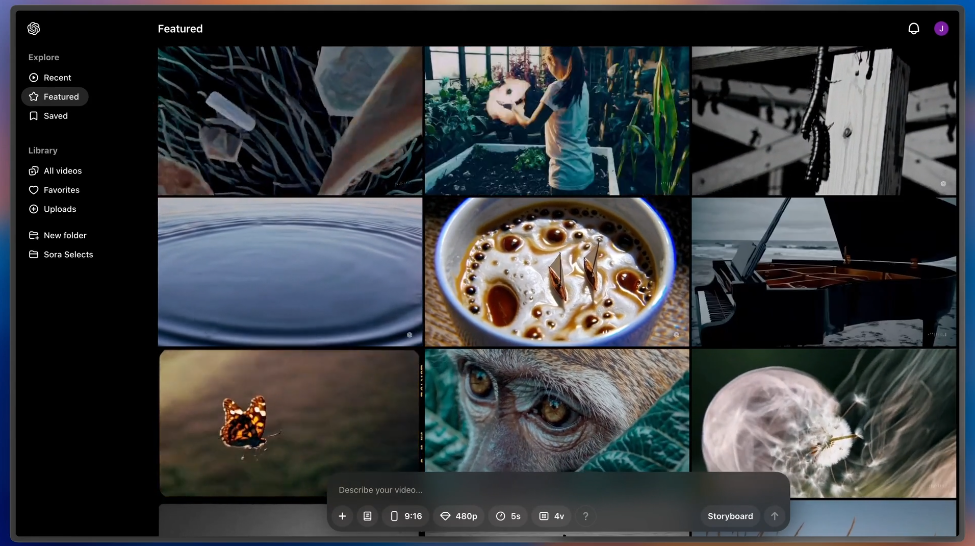
Task: Click the Library section label
Action: click(x=43, y=150)
